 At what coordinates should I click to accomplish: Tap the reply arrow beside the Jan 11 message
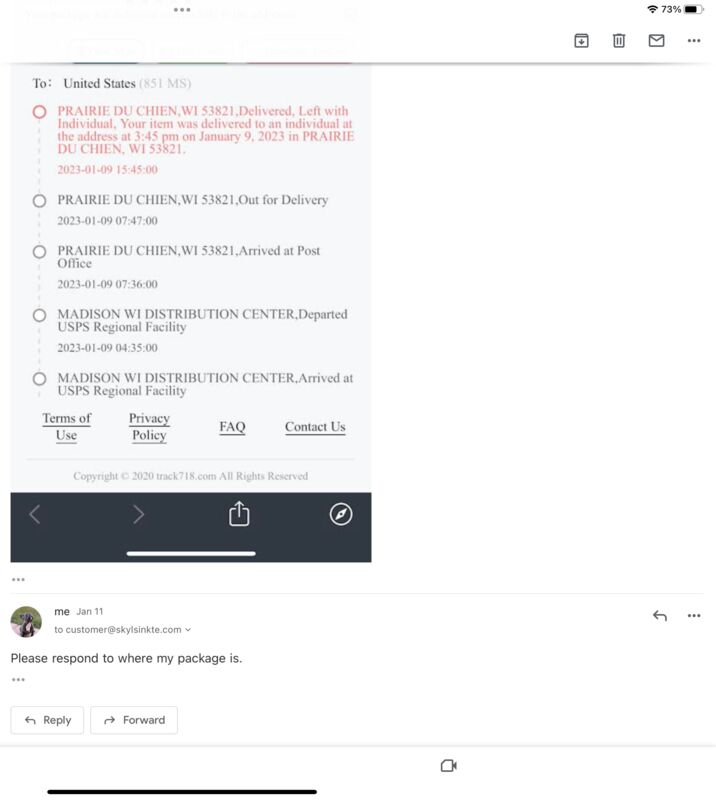click(x=659, y=615)
